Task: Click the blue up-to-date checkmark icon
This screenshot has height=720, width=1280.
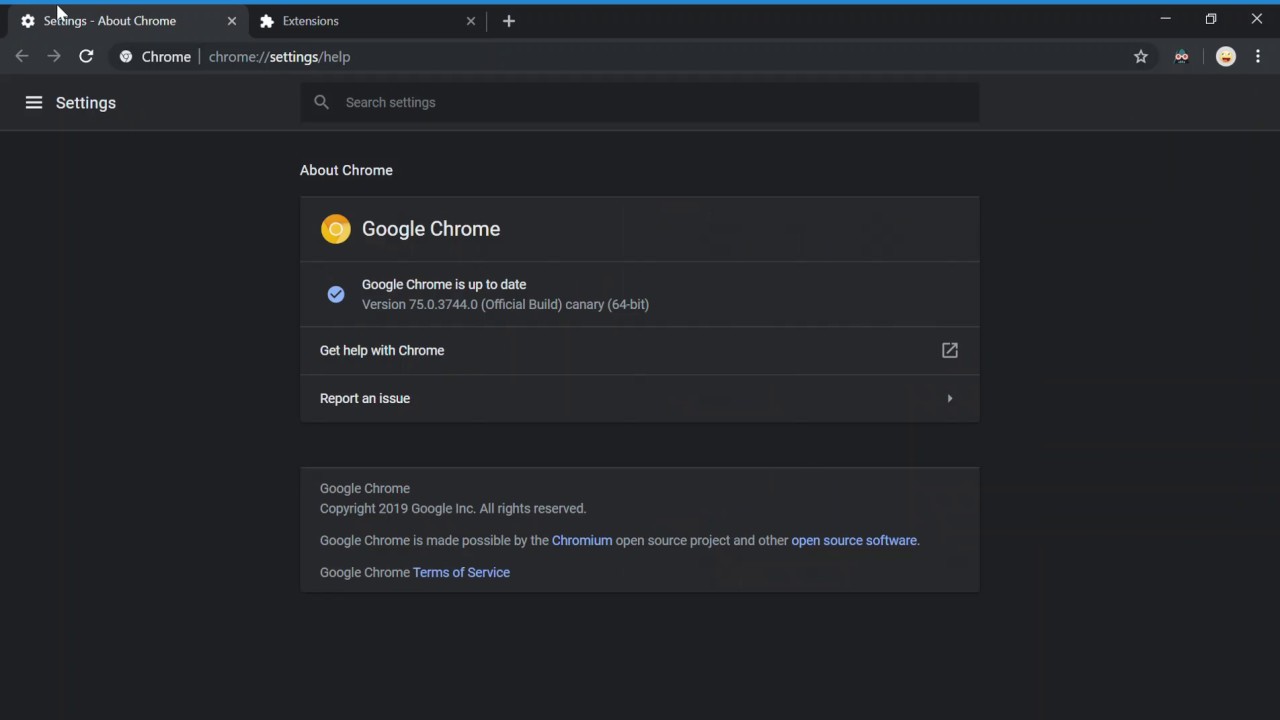Action: [x=336, y=294]
